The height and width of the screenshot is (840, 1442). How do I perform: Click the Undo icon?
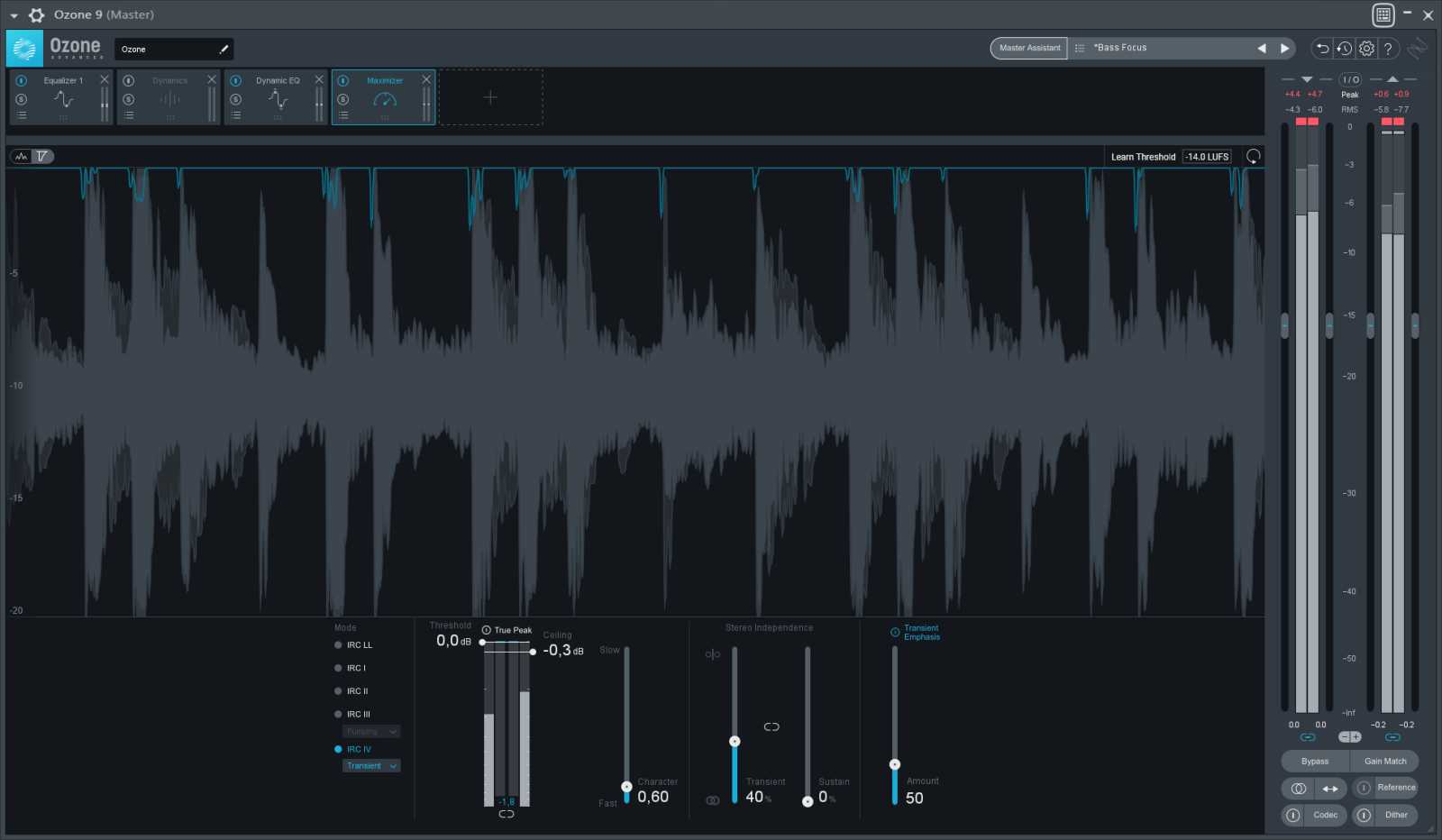pyautogui.click(x=1322, y=49)
